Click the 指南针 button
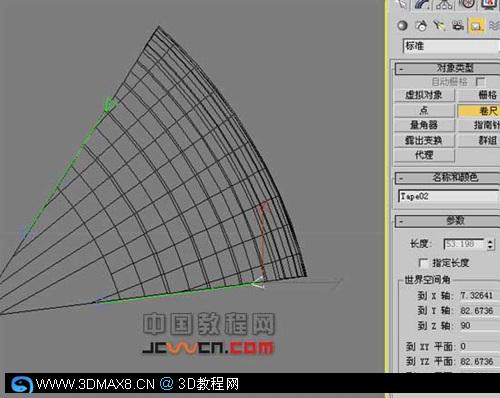This screenshot has width=500, height=398. coord(479,125)
